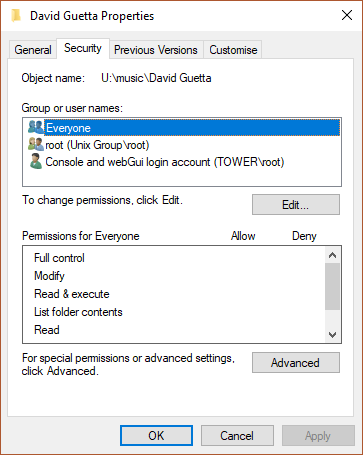Click the permissions list scrollbar thumb
363x455 pixels.
pos(332,286)
